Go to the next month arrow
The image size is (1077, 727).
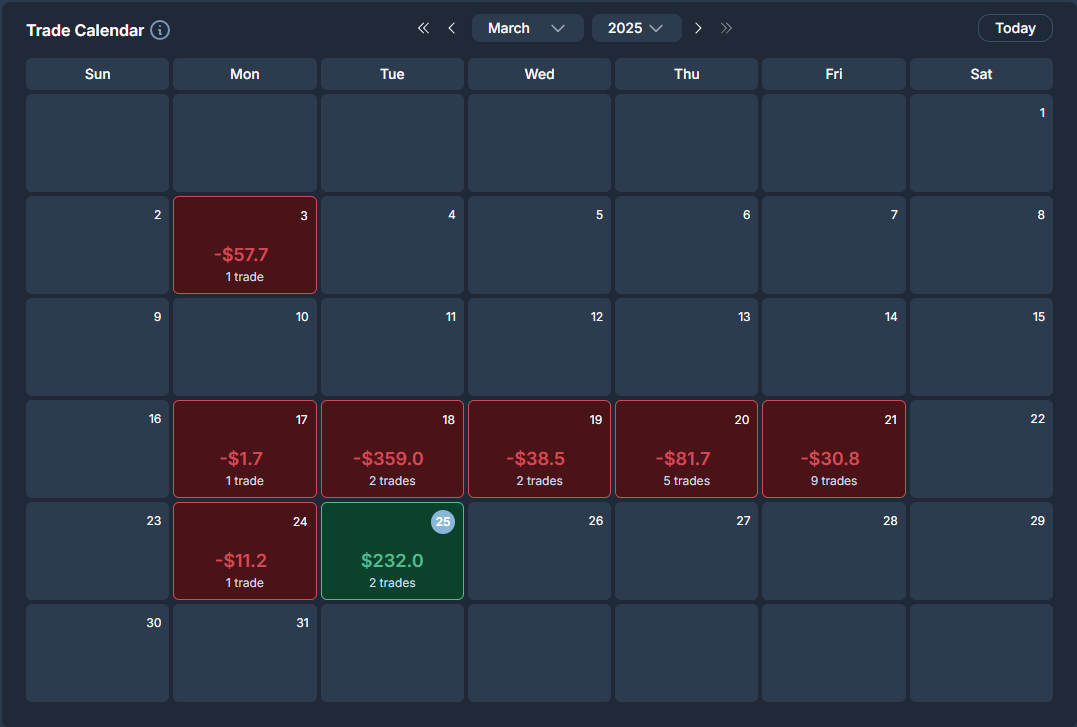click(x=698, y=28)
